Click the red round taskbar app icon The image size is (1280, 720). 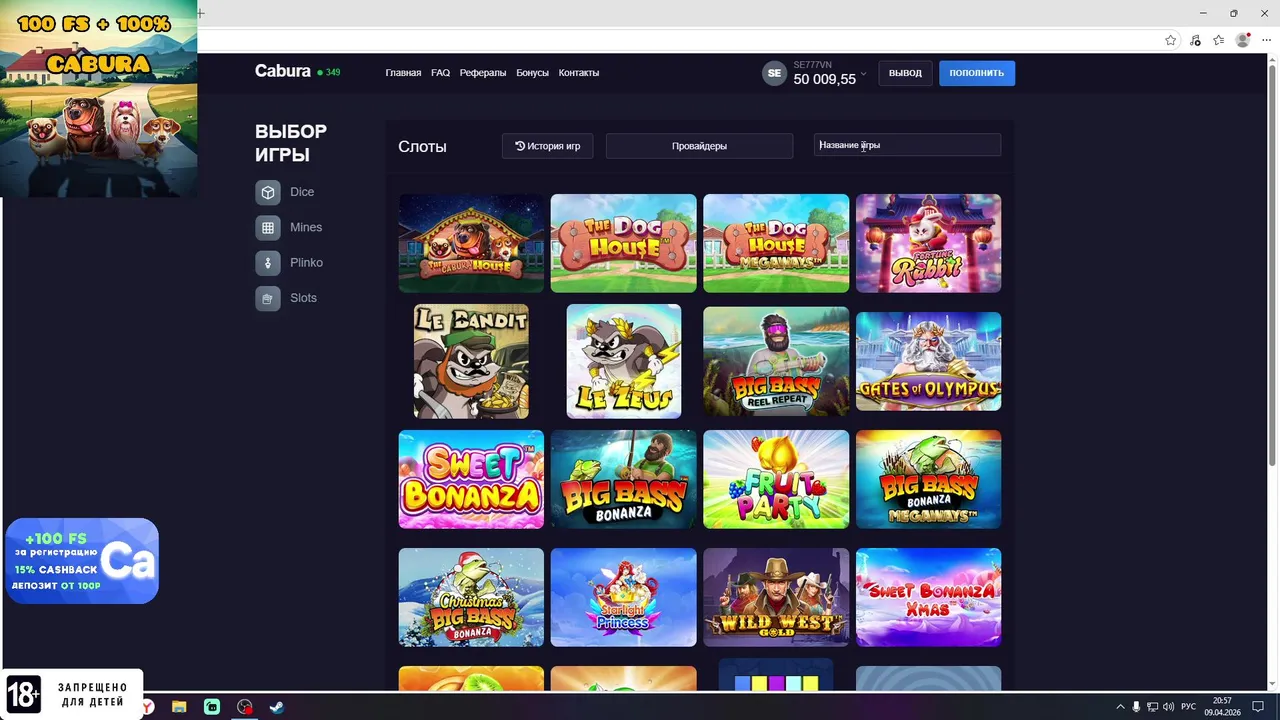[x=245, y=707]
